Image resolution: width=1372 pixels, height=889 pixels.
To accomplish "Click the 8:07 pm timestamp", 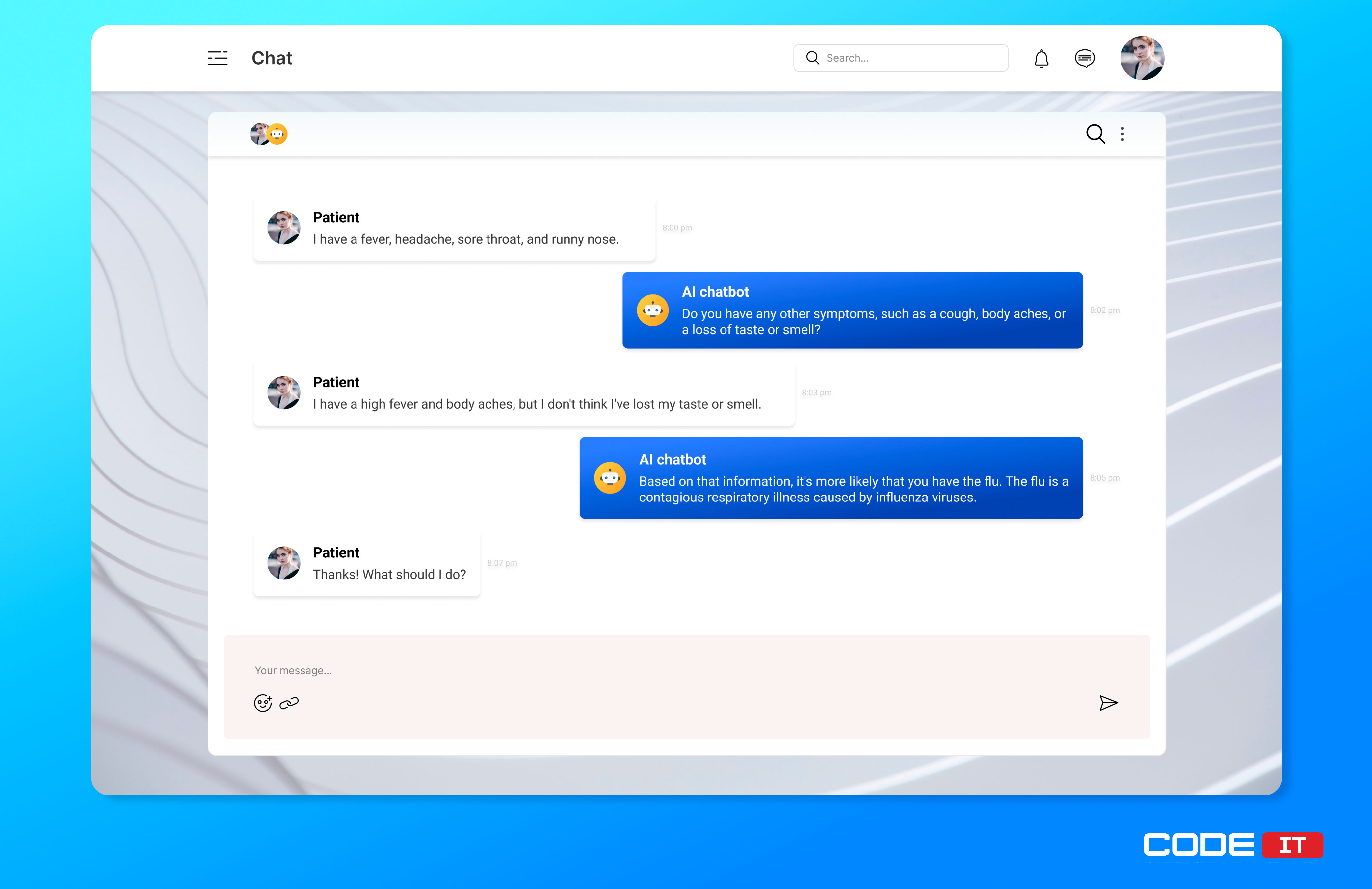I will 502,563.
